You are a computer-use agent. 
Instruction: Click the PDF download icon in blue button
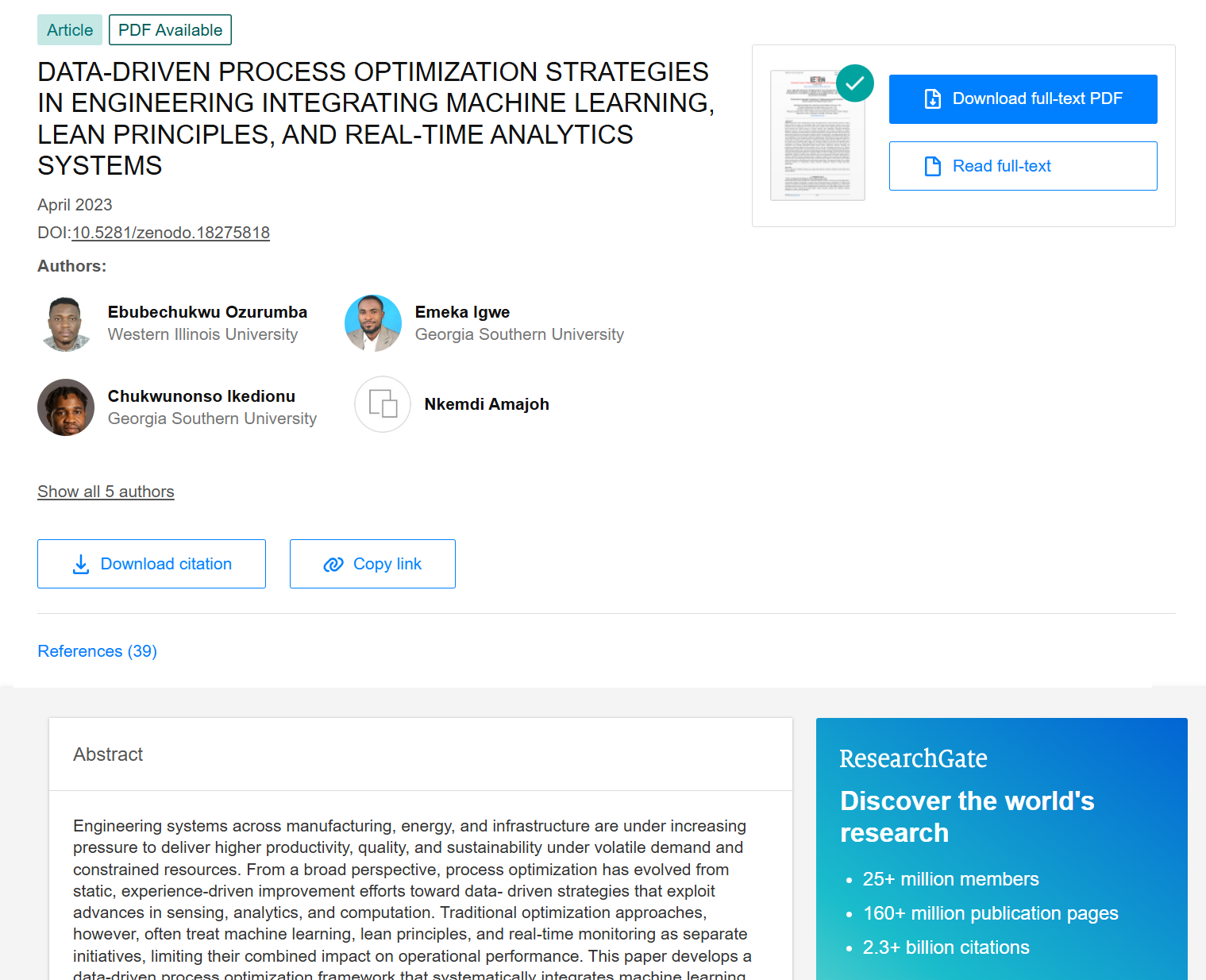click(x=933, y=98)
